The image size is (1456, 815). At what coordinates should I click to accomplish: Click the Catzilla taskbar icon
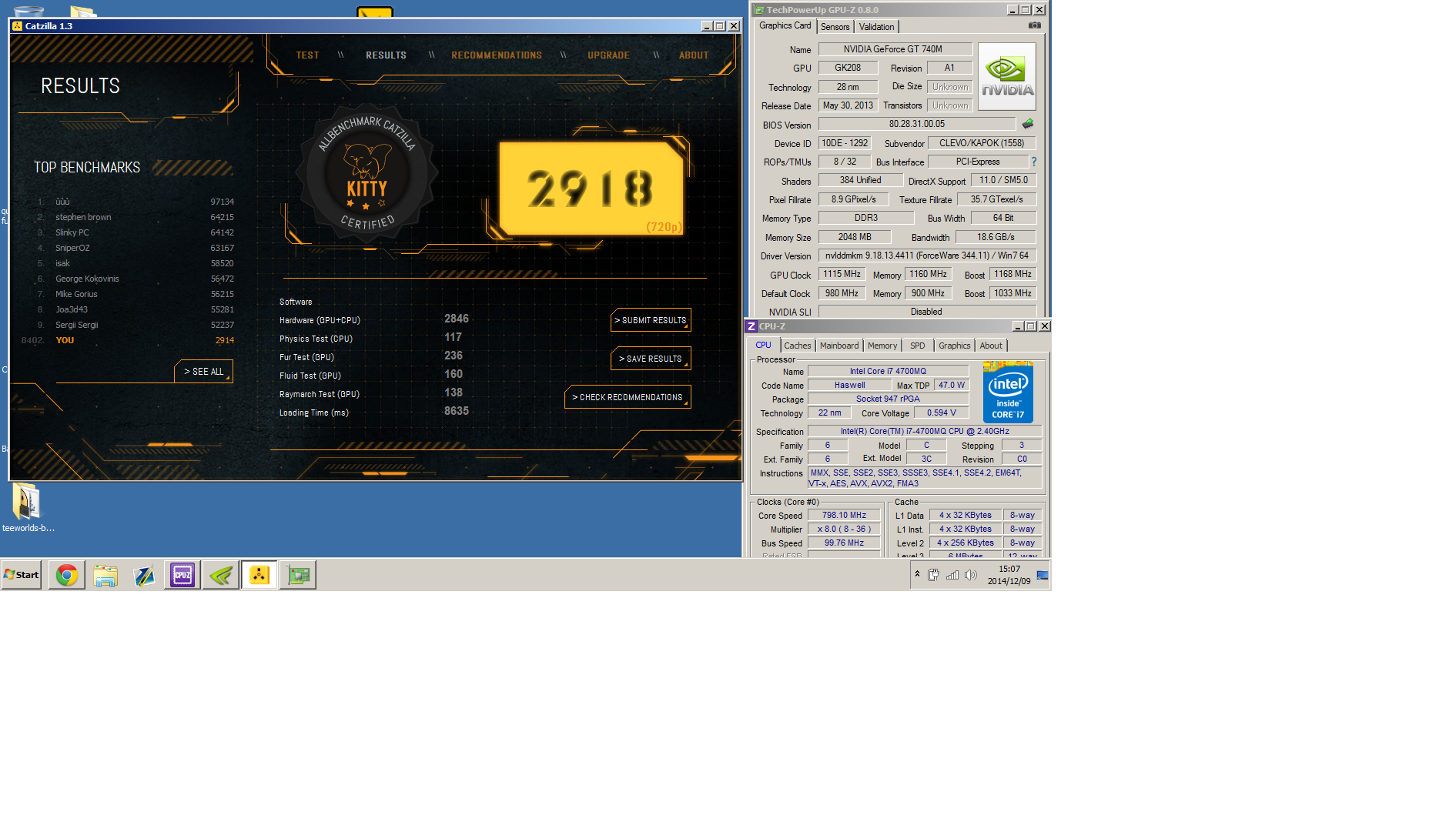pos(259,575)
